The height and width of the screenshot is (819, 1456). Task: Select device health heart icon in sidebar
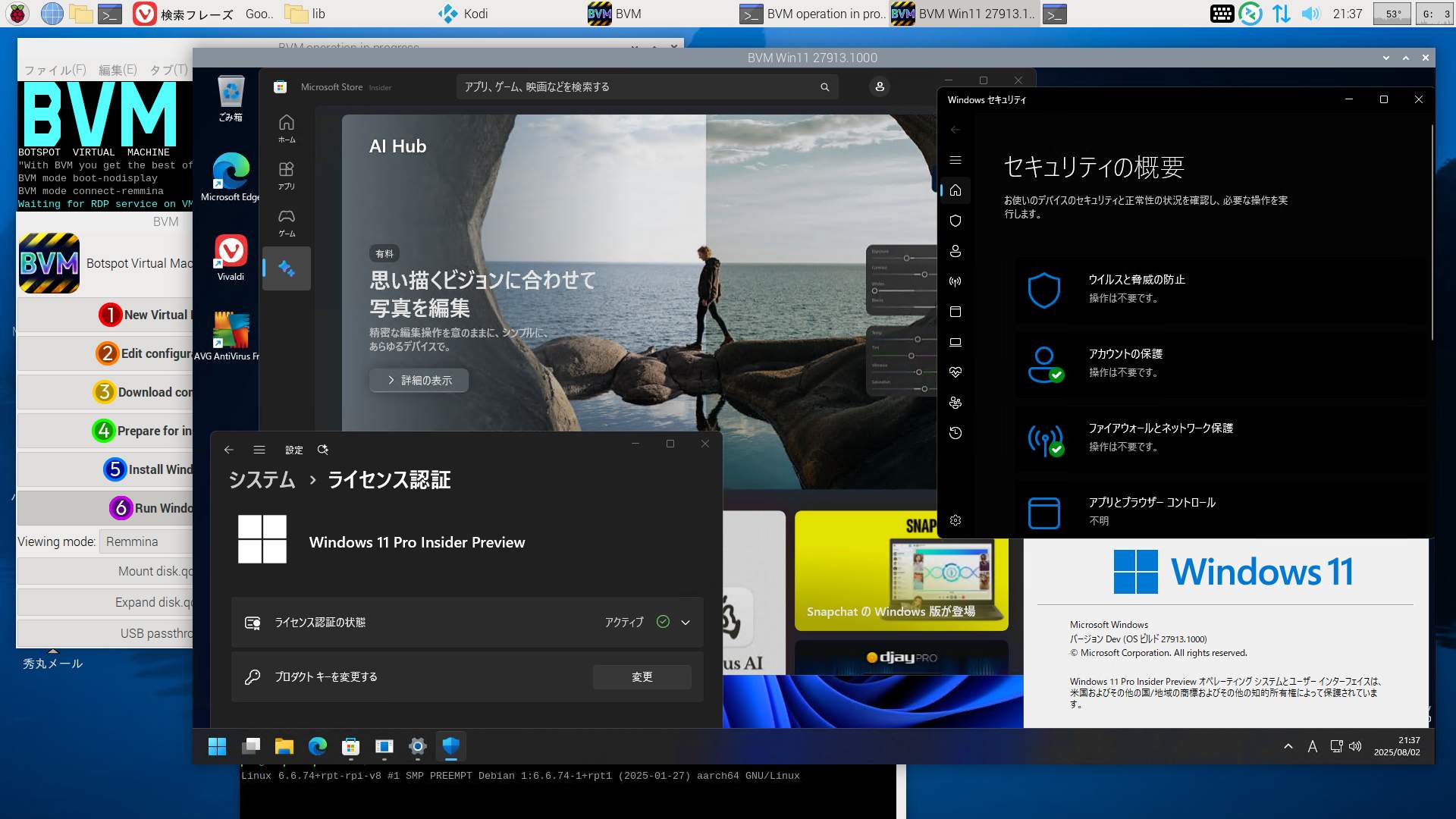pos(955,372)
